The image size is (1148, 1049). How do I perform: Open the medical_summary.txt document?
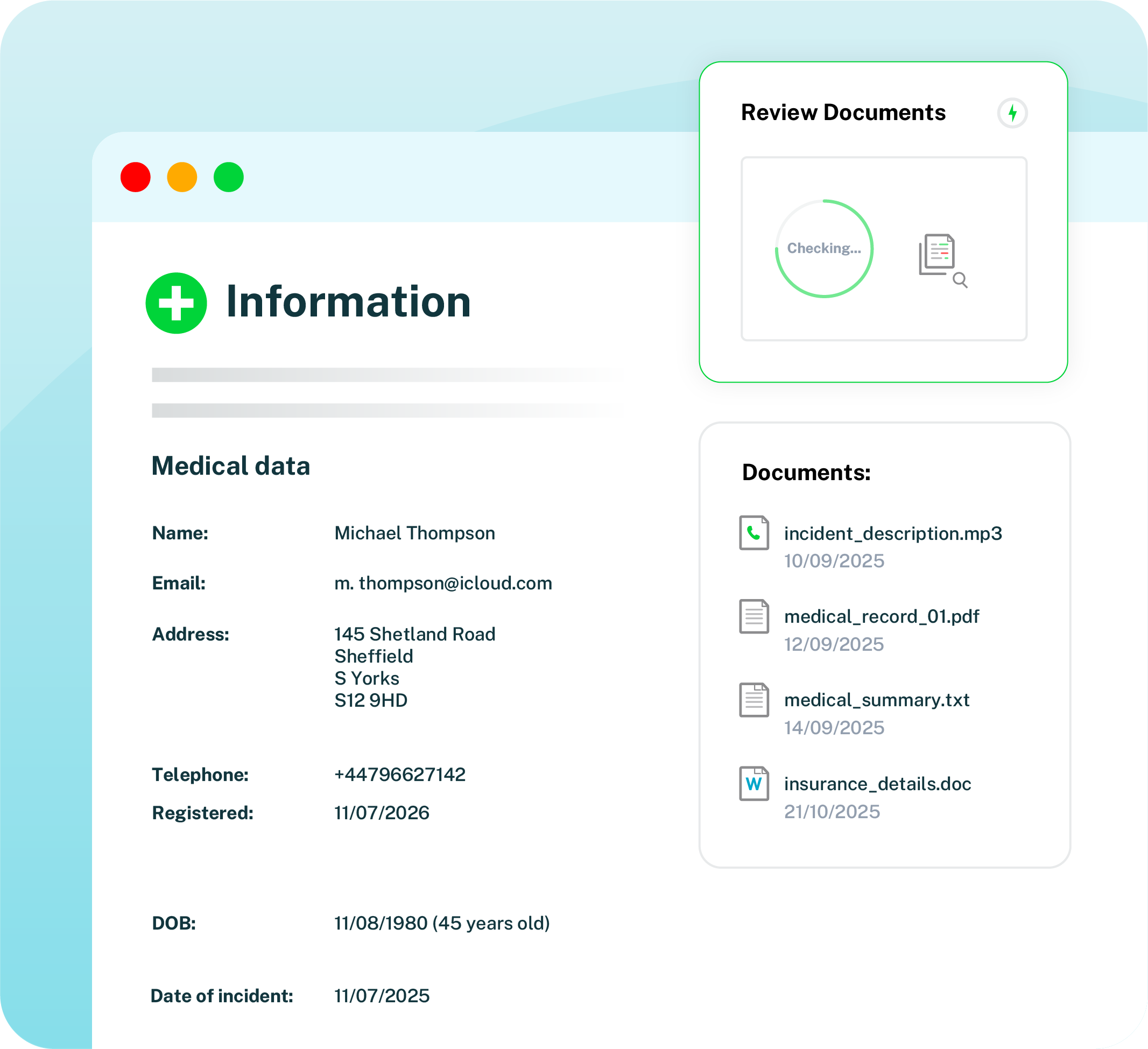(x=876, y=700)
